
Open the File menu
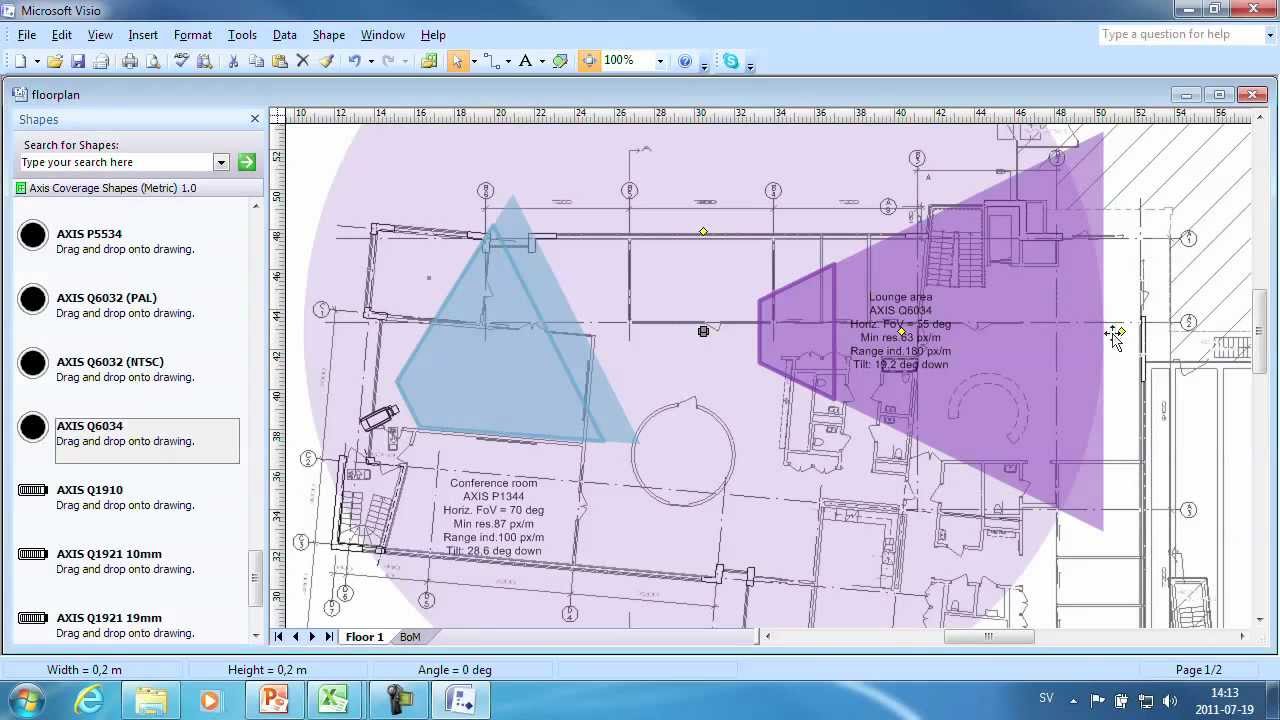pos(27,35)
